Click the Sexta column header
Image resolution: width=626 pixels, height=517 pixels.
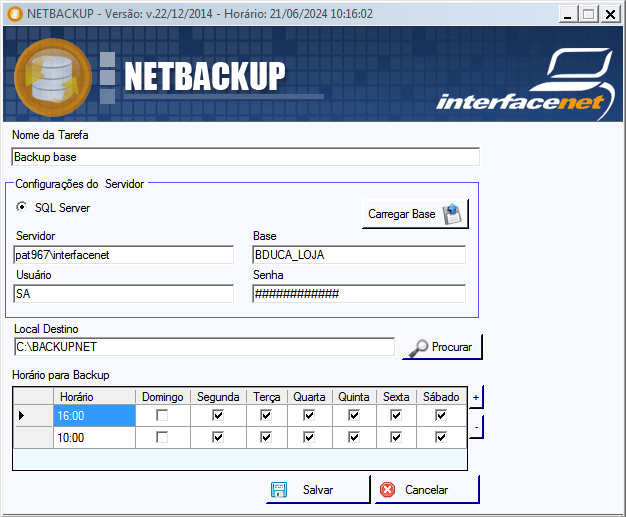pos(396,397)
